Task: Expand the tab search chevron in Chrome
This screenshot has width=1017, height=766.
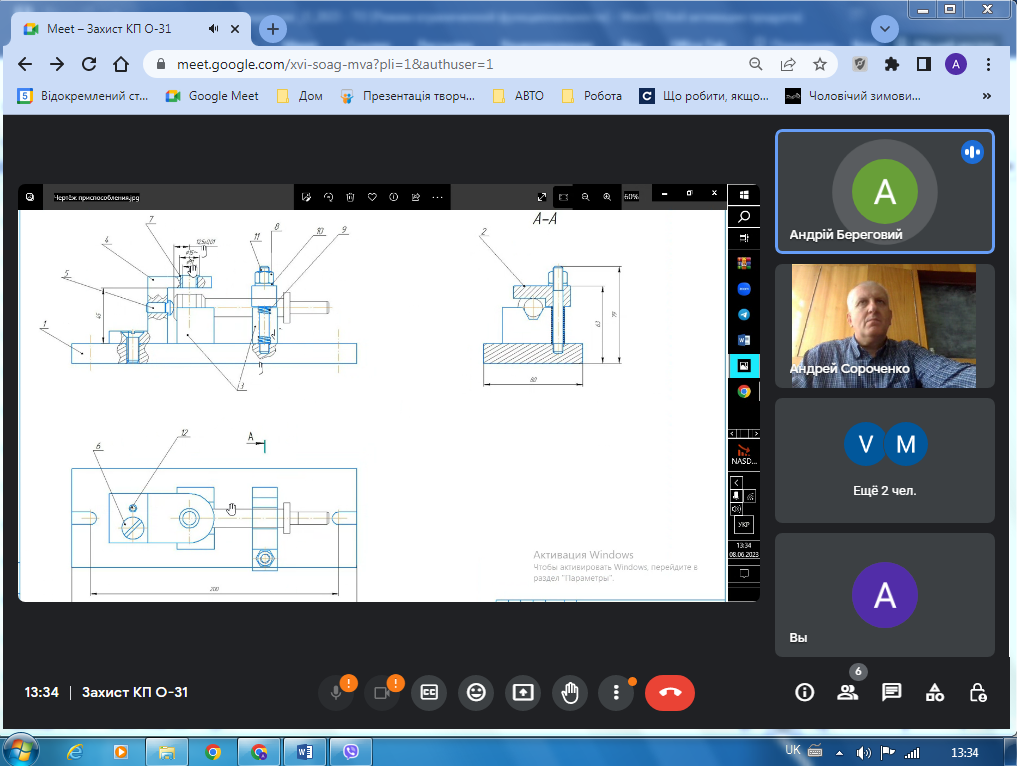Action: [x=884, y=29]
